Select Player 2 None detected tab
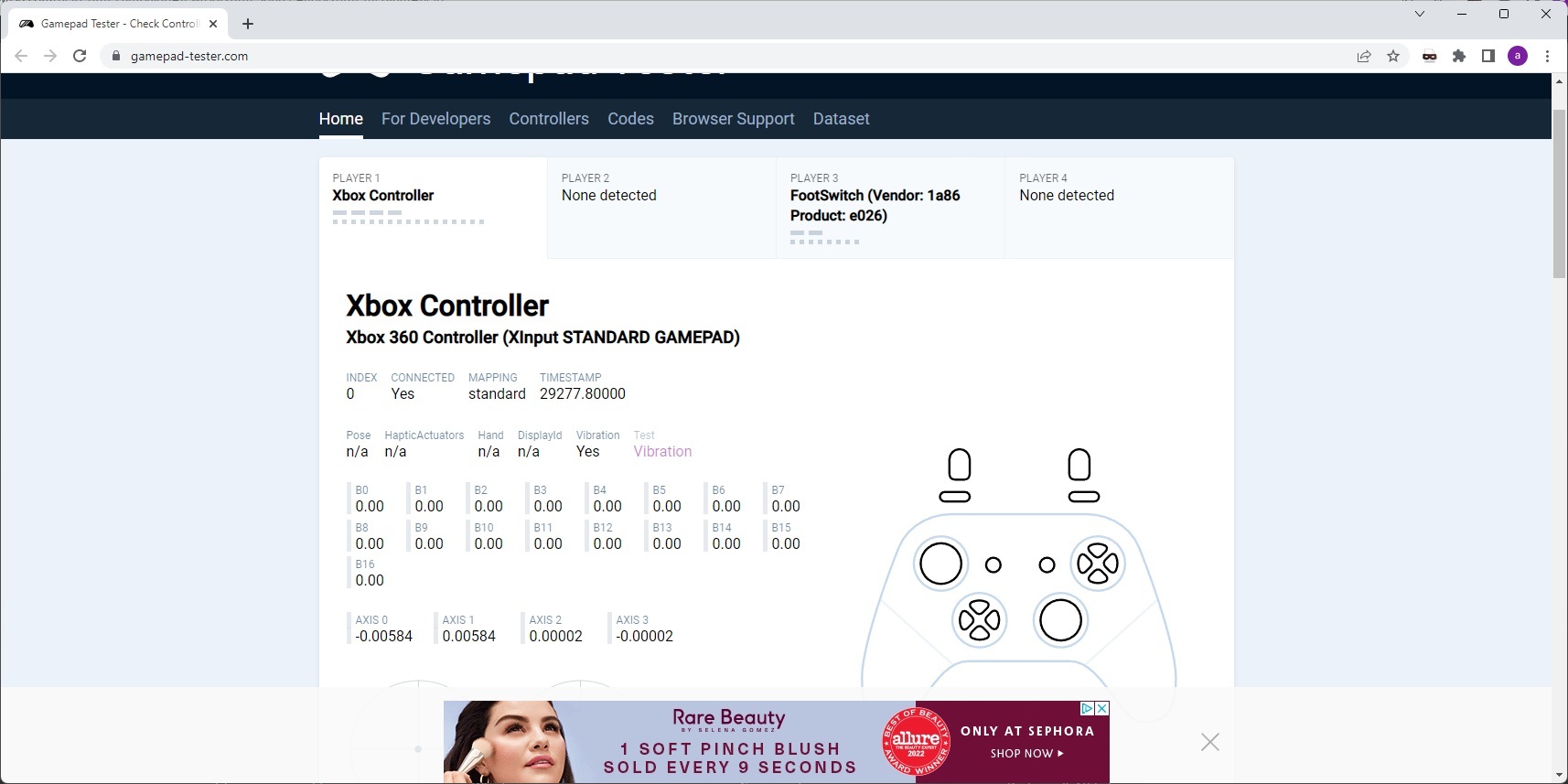Image resolution: width=1568 pixels, height=784 pixels. 661,208
